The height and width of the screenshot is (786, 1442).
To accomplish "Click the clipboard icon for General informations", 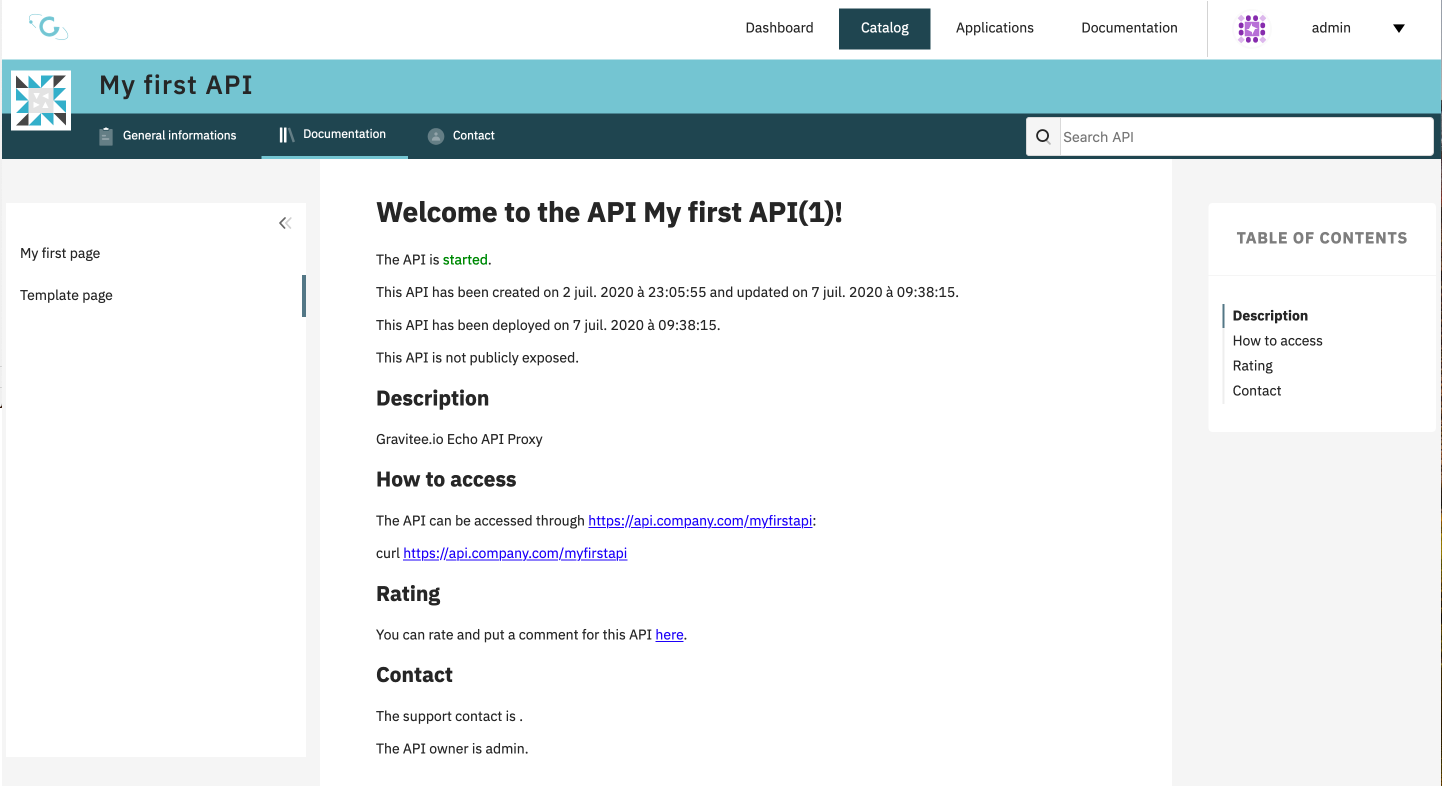I will (x=106, y=136).
